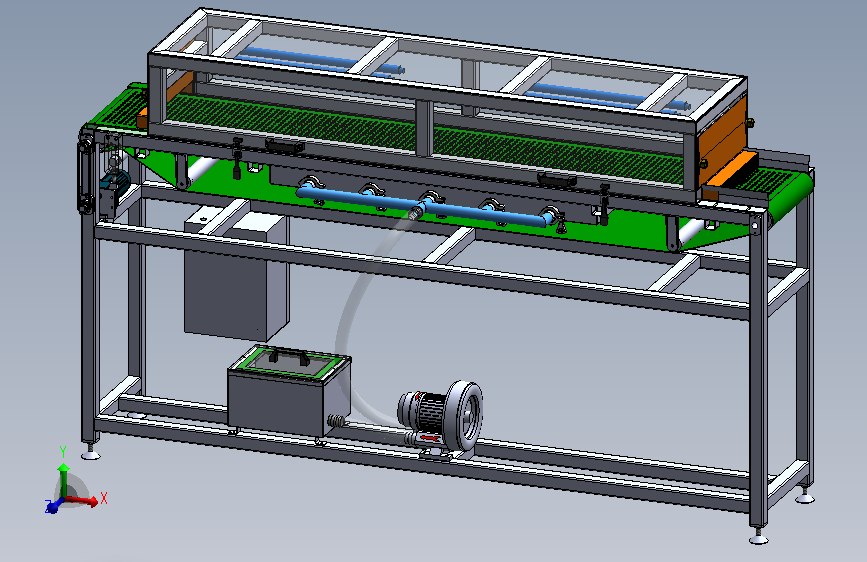The image size is (867, 562).
Task: Click the blue Z axis of the triad
Action: (55, 506)
